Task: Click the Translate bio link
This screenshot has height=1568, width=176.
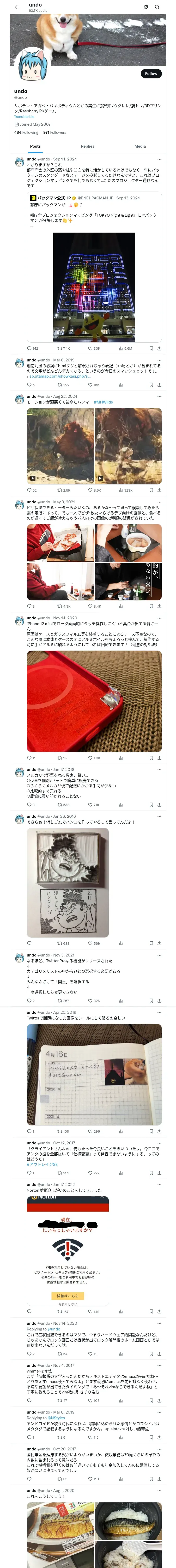Action: click(24, 117)
